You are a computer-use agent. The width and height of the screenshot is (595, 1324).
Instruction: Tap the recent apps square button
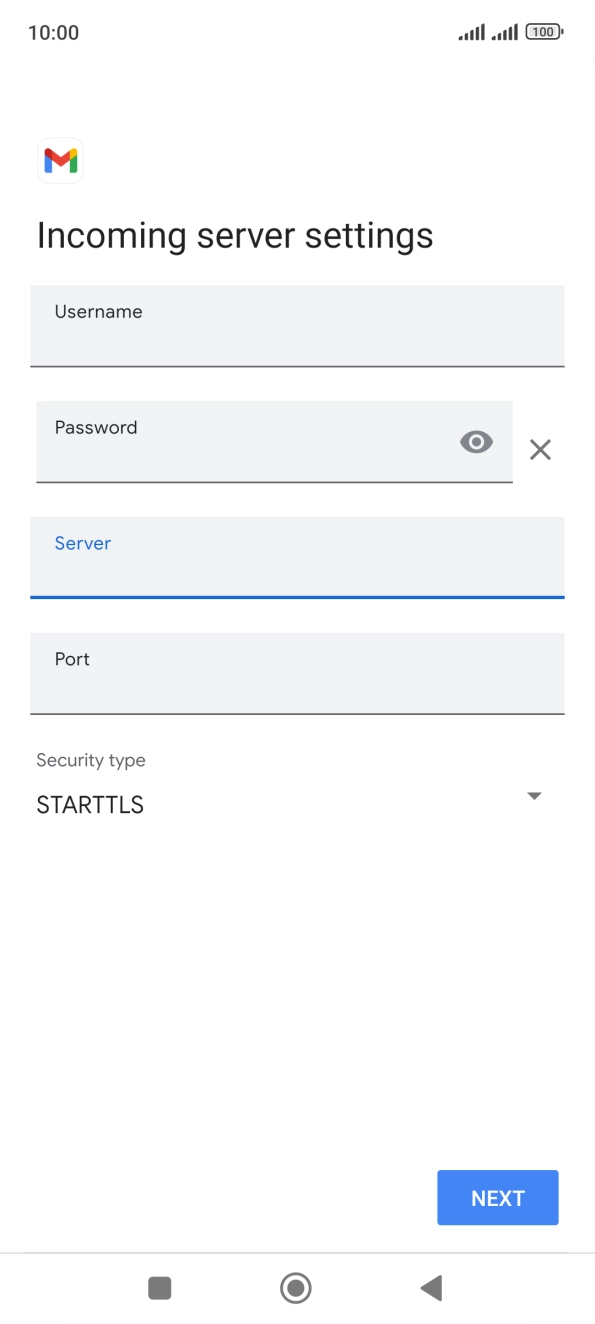point(159,1289)
